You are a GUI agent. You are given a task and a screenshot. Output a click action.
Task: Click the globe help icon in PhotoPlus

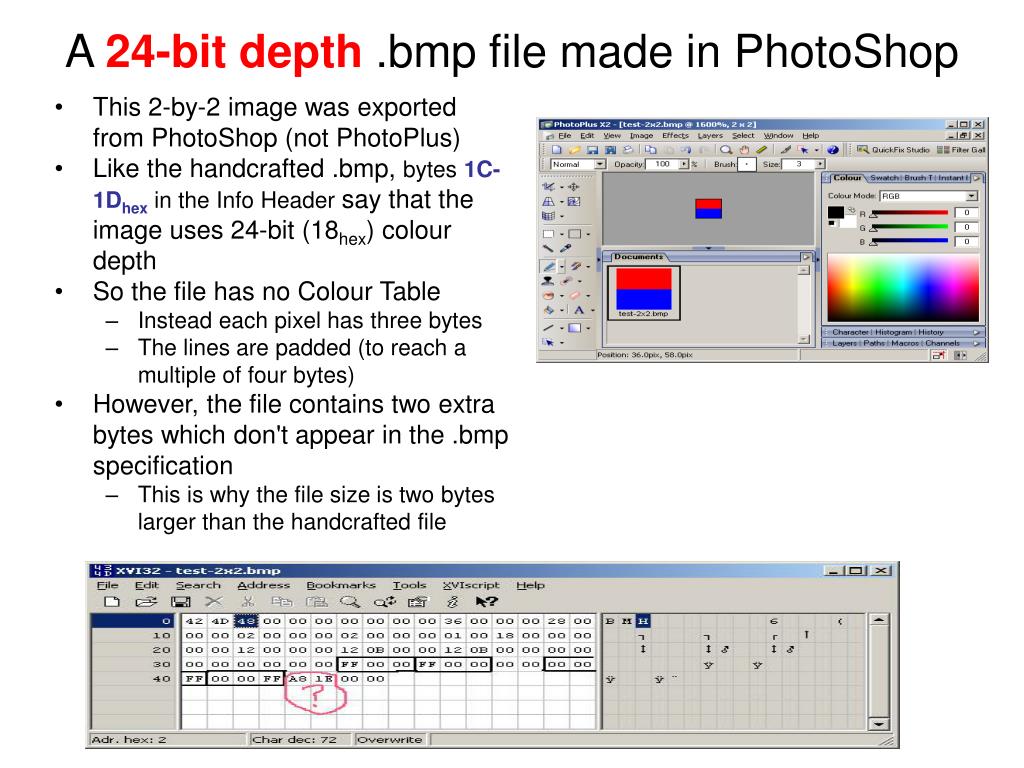833,150
